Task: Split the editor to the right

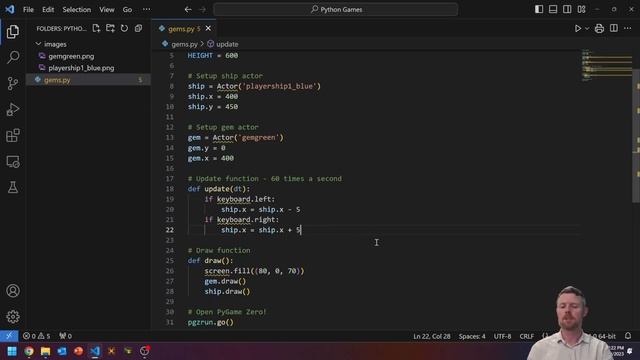Action: coord(613,28)
